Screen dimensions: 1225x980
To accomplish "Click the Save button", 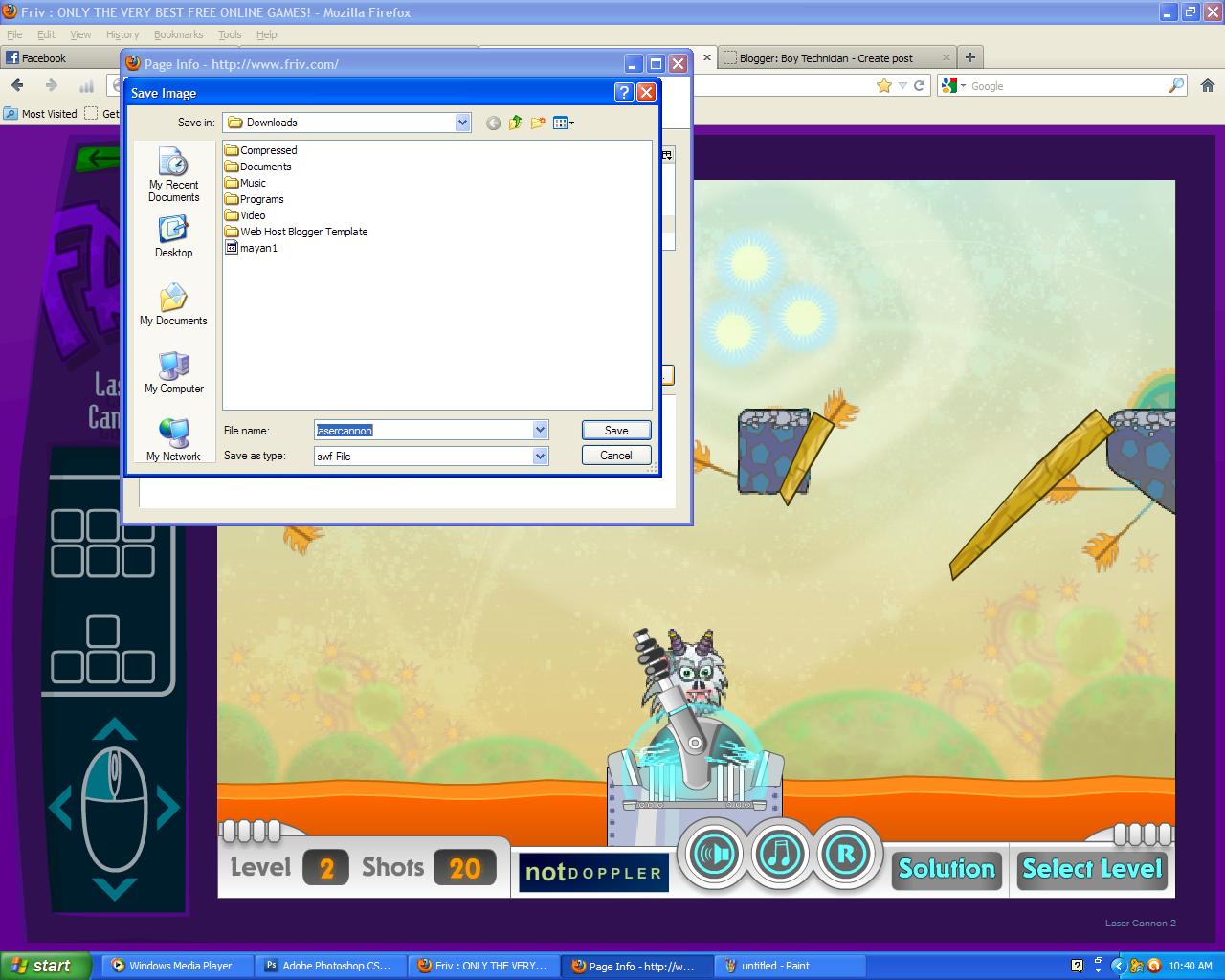I will point(616,431).
